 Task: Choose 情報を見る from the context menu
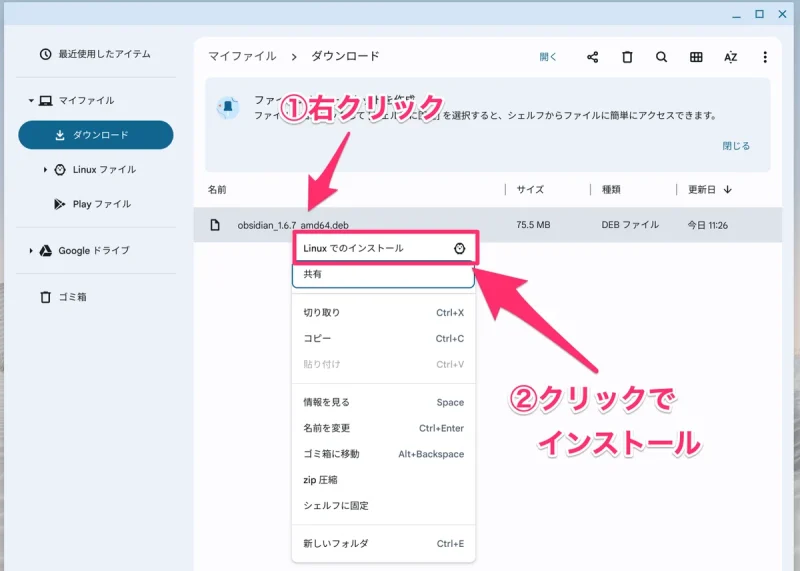384,402
